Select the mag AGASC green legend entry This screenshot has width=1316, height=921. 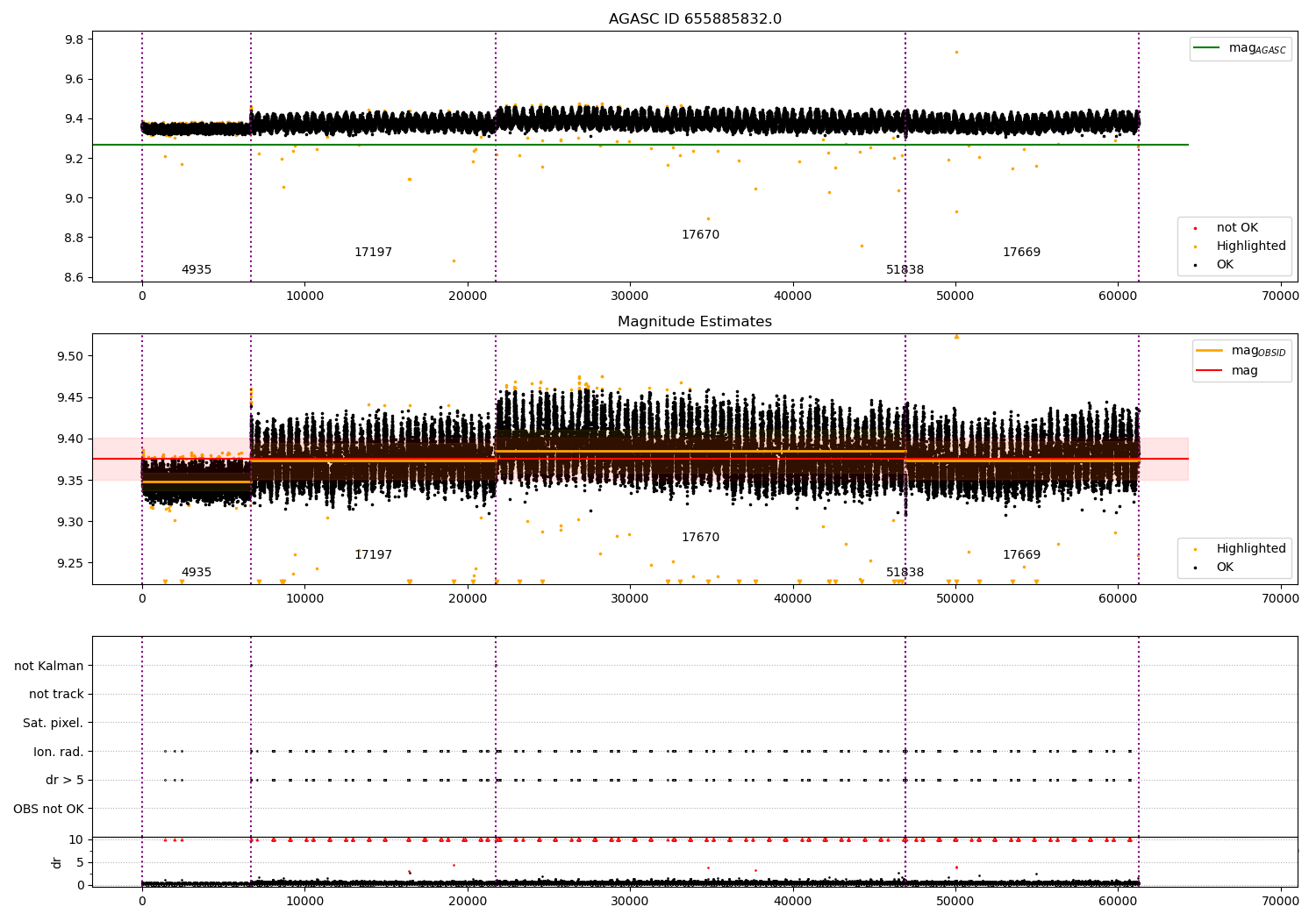coord(1241,48)
